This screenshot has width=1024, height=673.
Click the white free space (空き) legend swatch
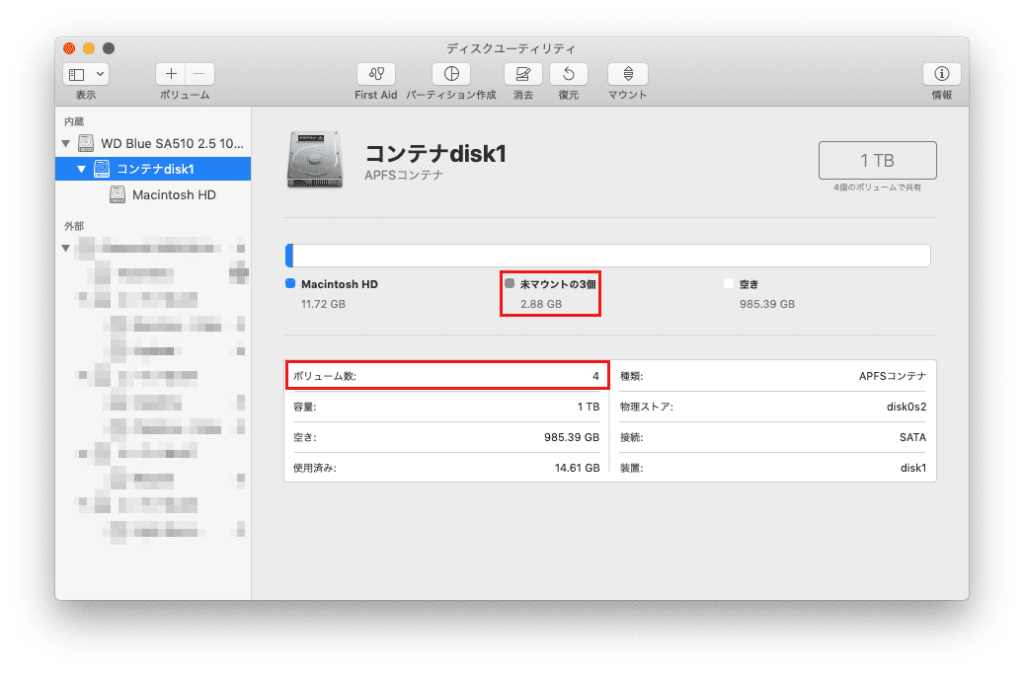729,283
